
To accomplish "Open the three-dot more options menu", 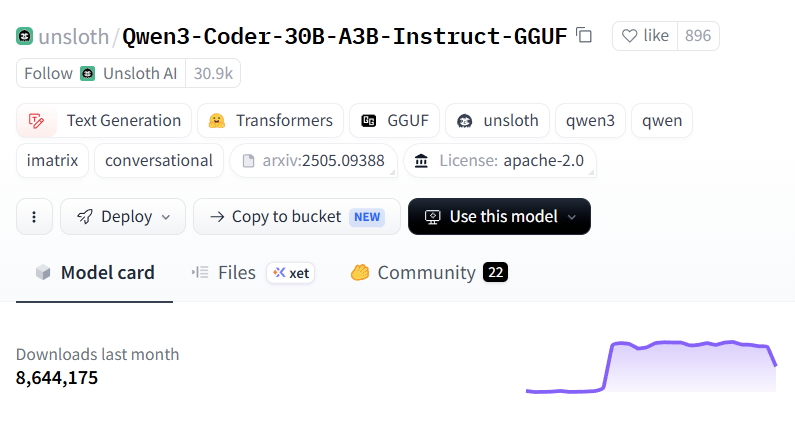I will coord(34,217).
